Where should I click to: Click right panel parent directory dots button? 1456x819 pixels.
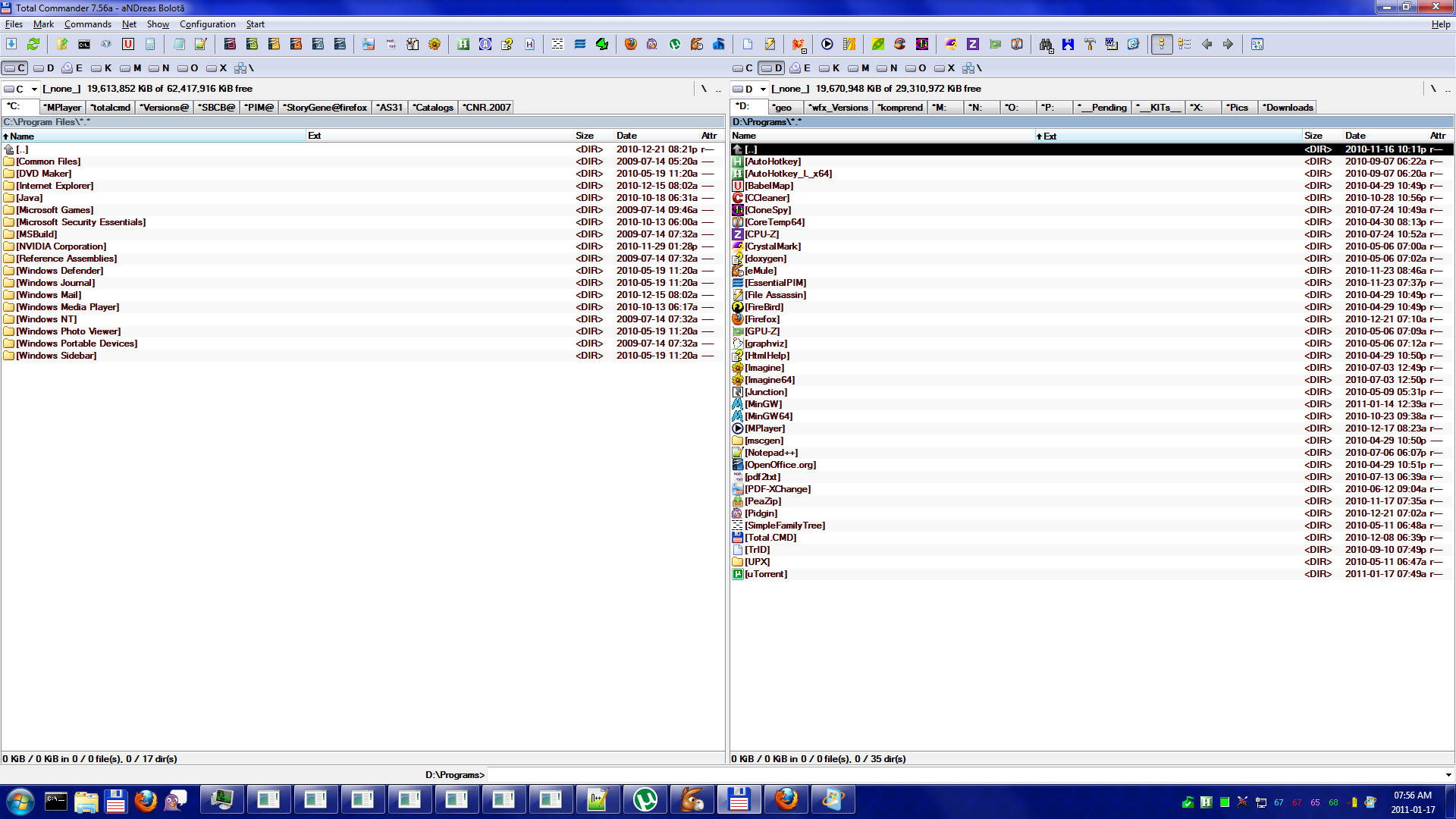click(1448, 89)
